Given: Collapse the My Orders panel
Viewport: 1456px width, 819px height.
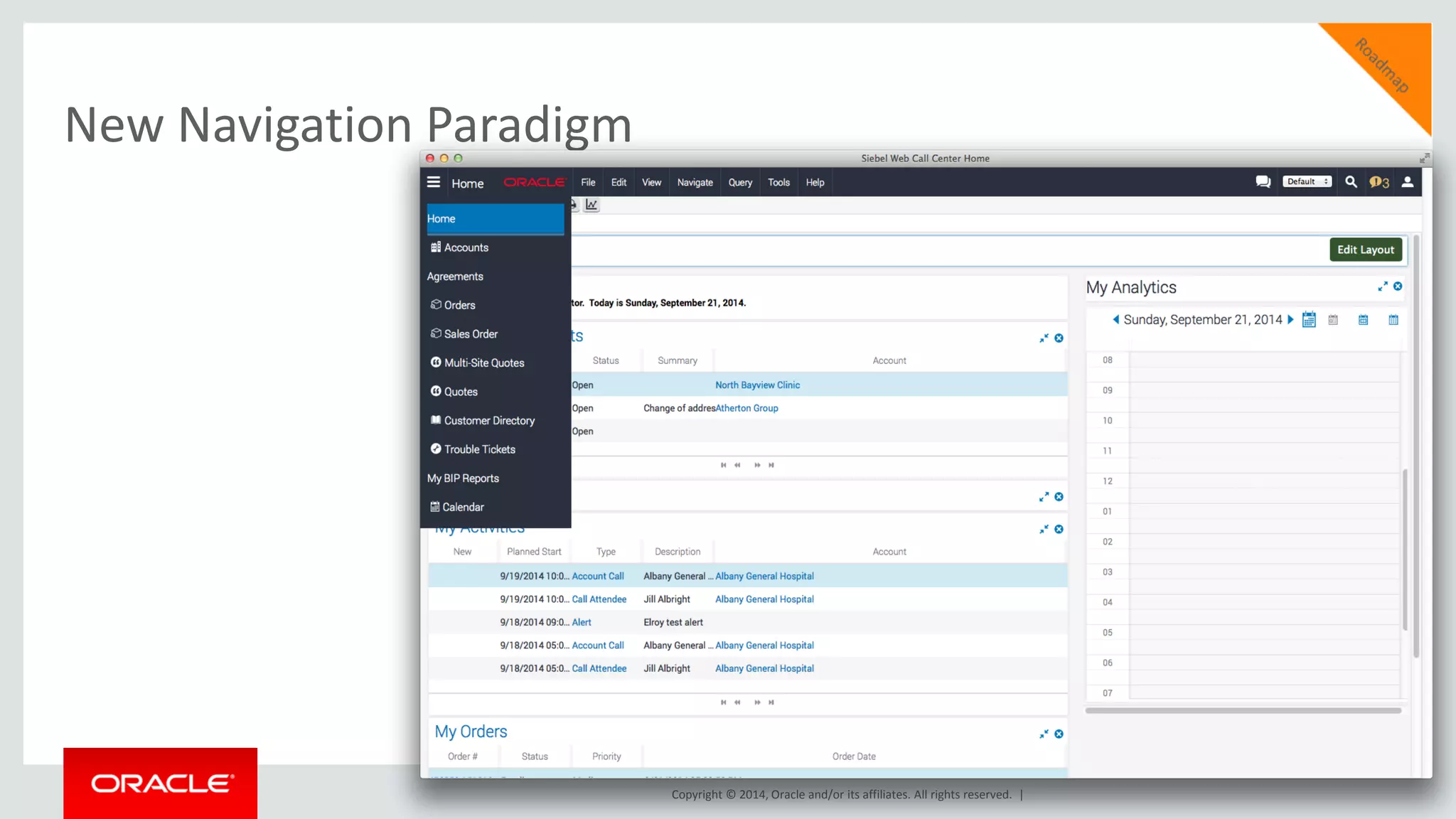Looking at the screenshot, I should (1044, 734).
